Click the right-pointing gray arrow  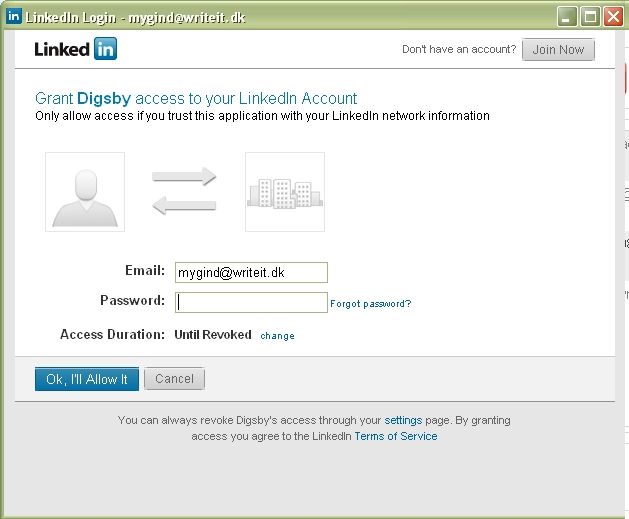[185, 177]
